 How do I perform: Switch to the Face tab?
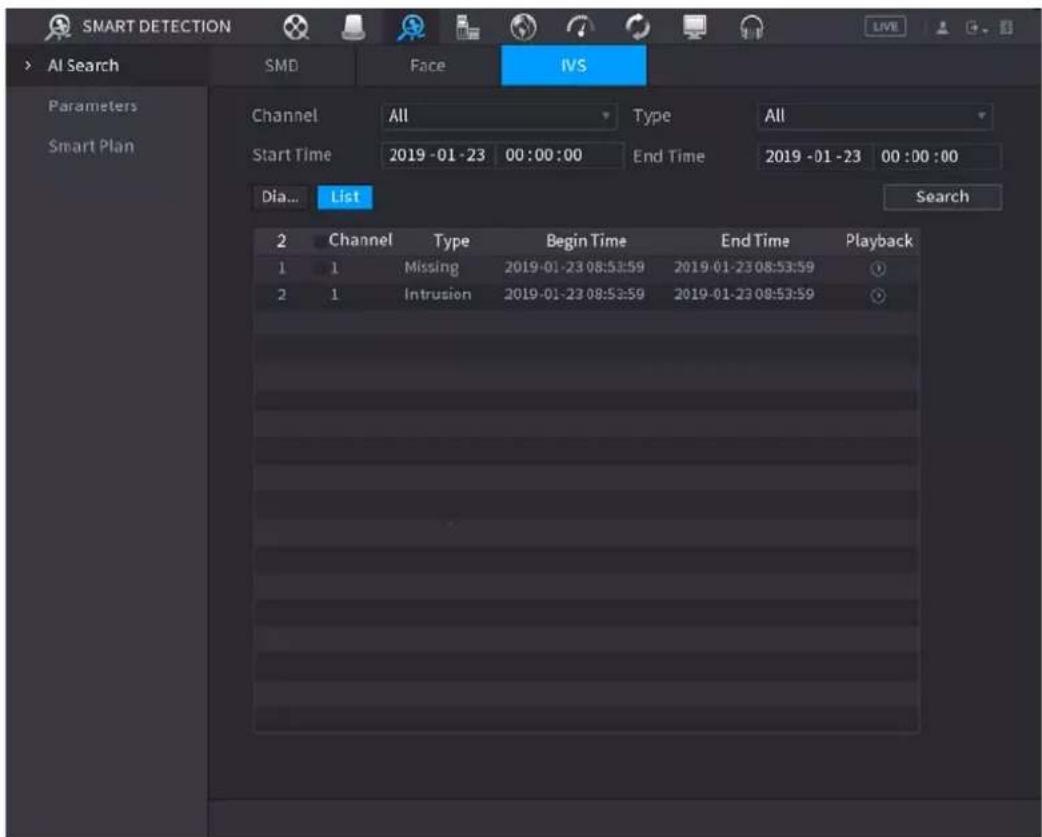click(427, 65)
